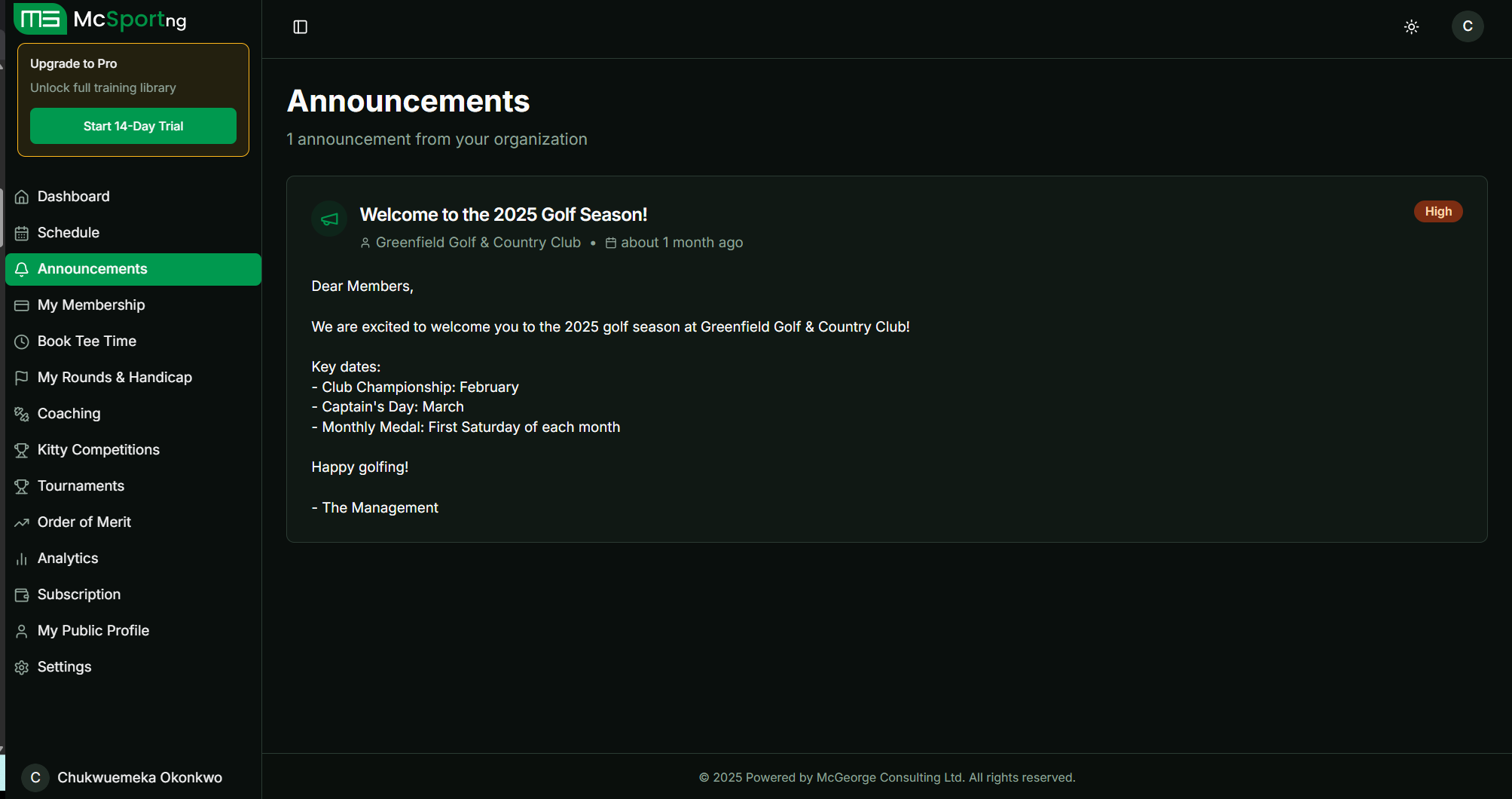Open user avatar menu top right
This screenshot has height=799, width=1512.
tap(1467, 26)
